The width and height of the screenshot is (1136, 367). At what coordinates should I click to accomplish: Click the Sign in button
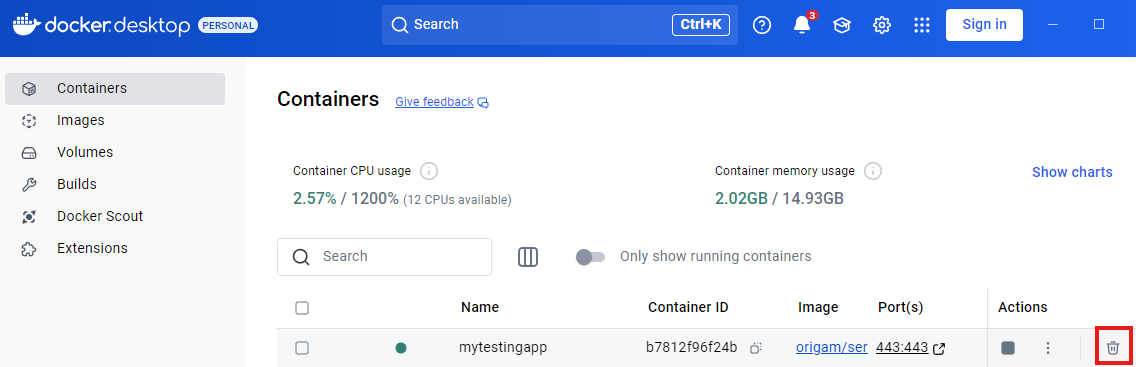(984, 25)
